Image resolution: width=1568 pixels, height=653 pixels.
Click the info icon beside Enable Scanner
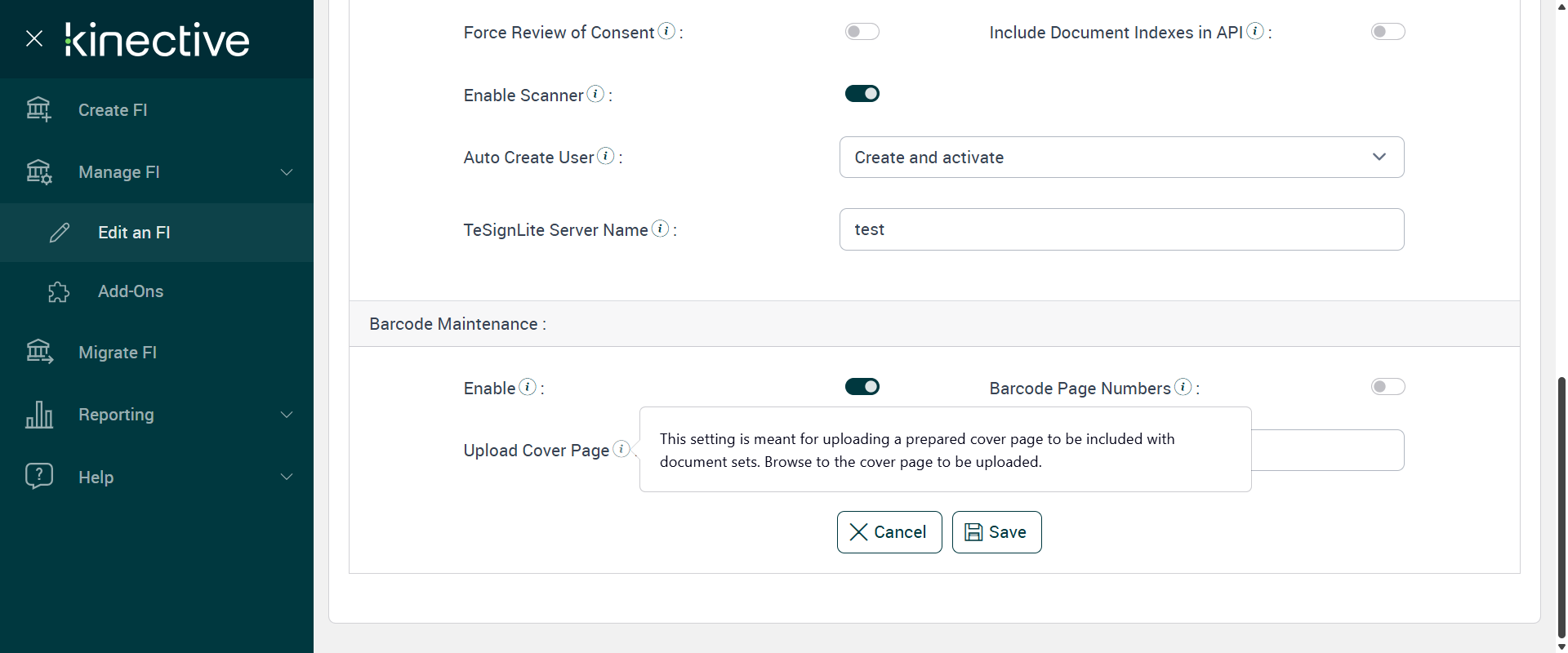click(x=596, y=94)
